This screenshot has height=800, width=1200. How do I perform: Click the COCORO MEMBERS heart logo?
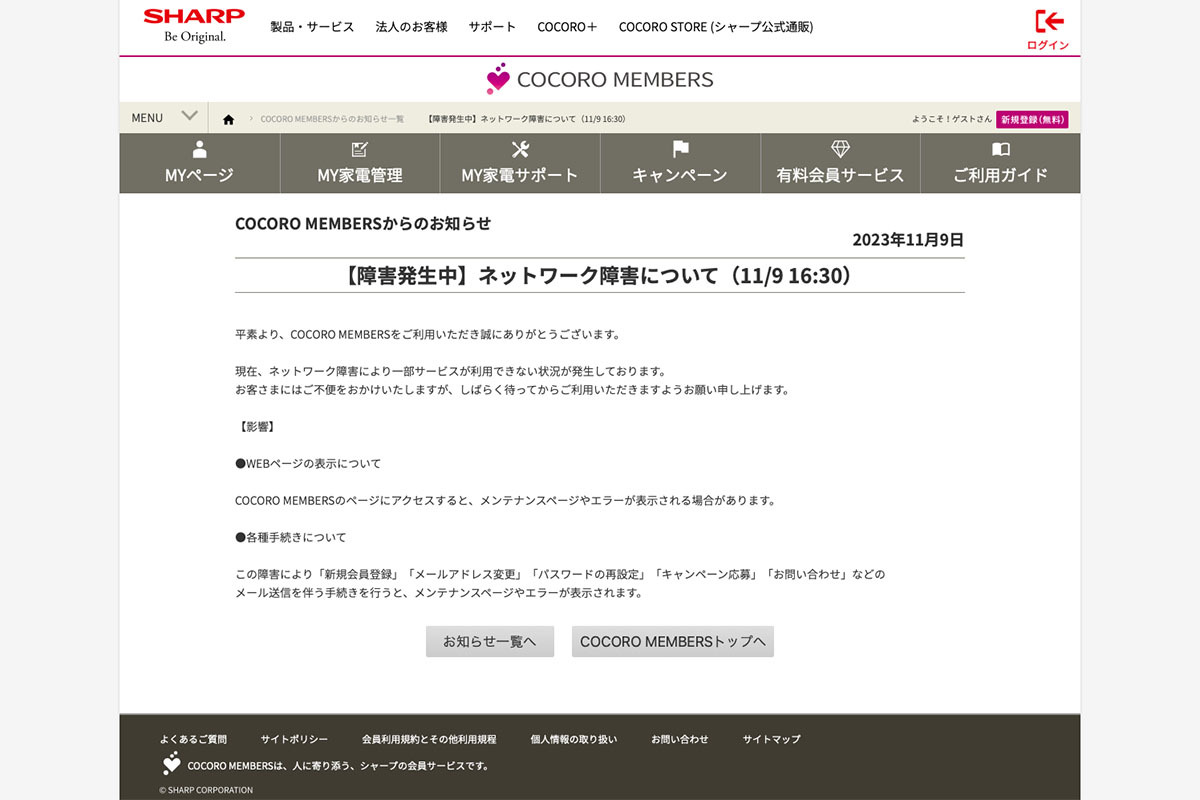click(498, 79)
